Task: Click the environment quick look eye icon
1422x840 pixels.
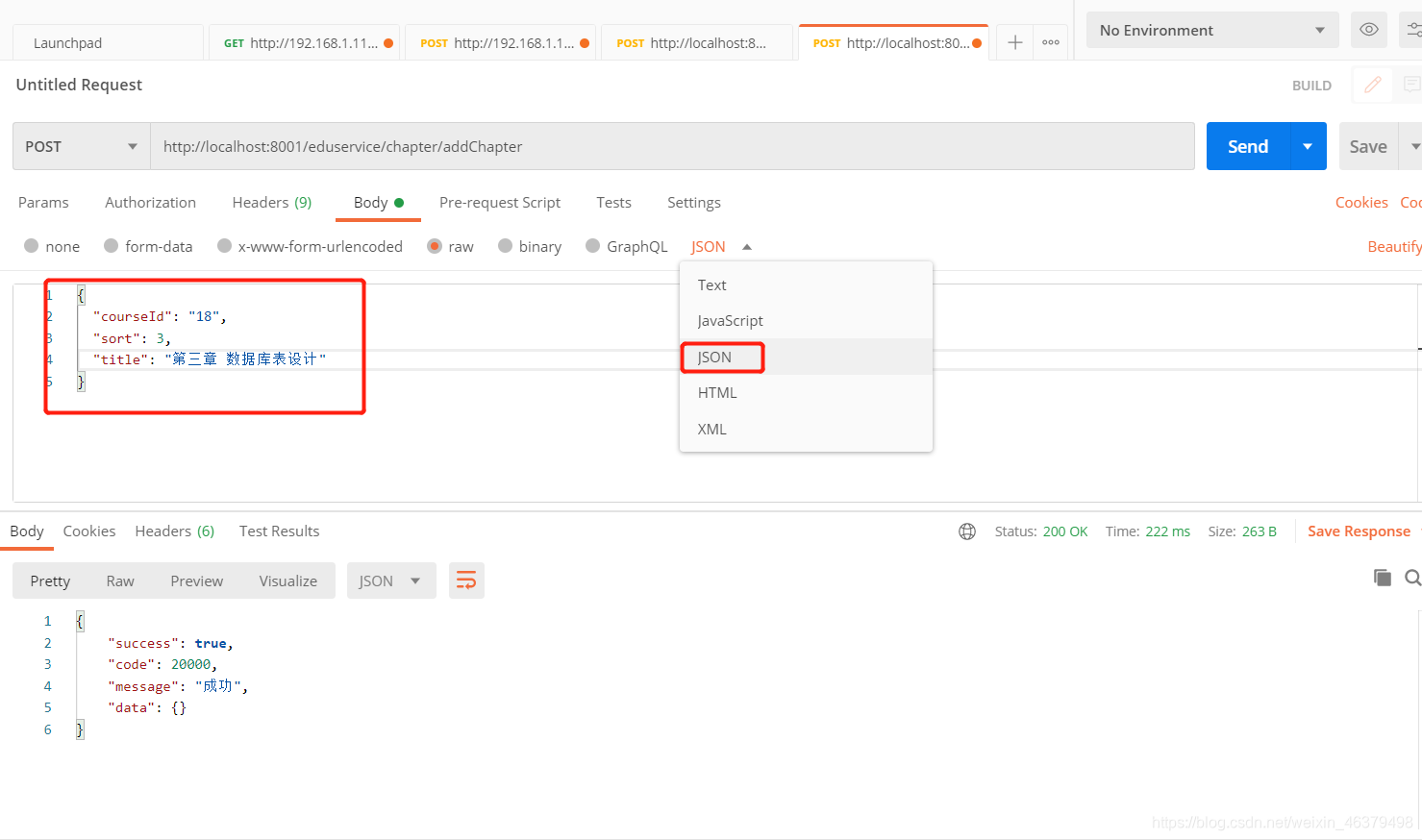Action: (1369, 30)
